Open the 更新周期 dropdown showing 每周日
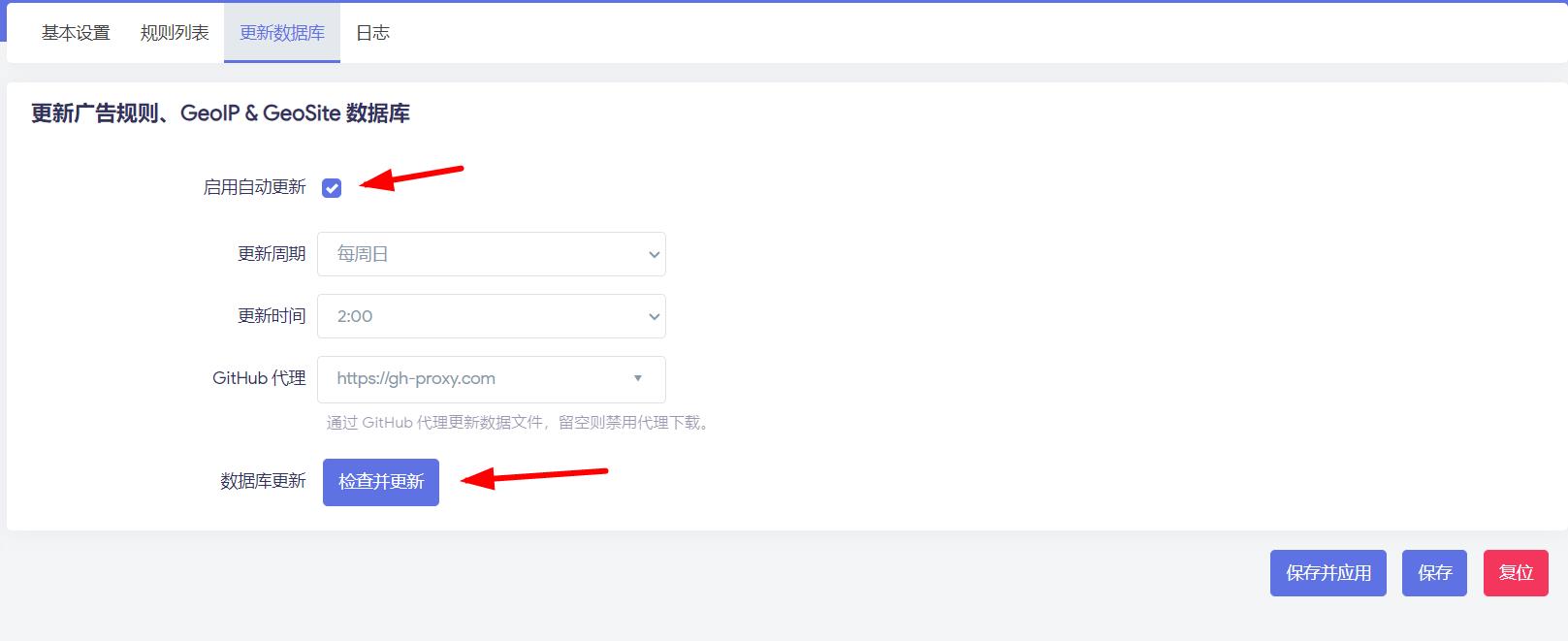1568x641 pixels. click(x=492, y=254)
